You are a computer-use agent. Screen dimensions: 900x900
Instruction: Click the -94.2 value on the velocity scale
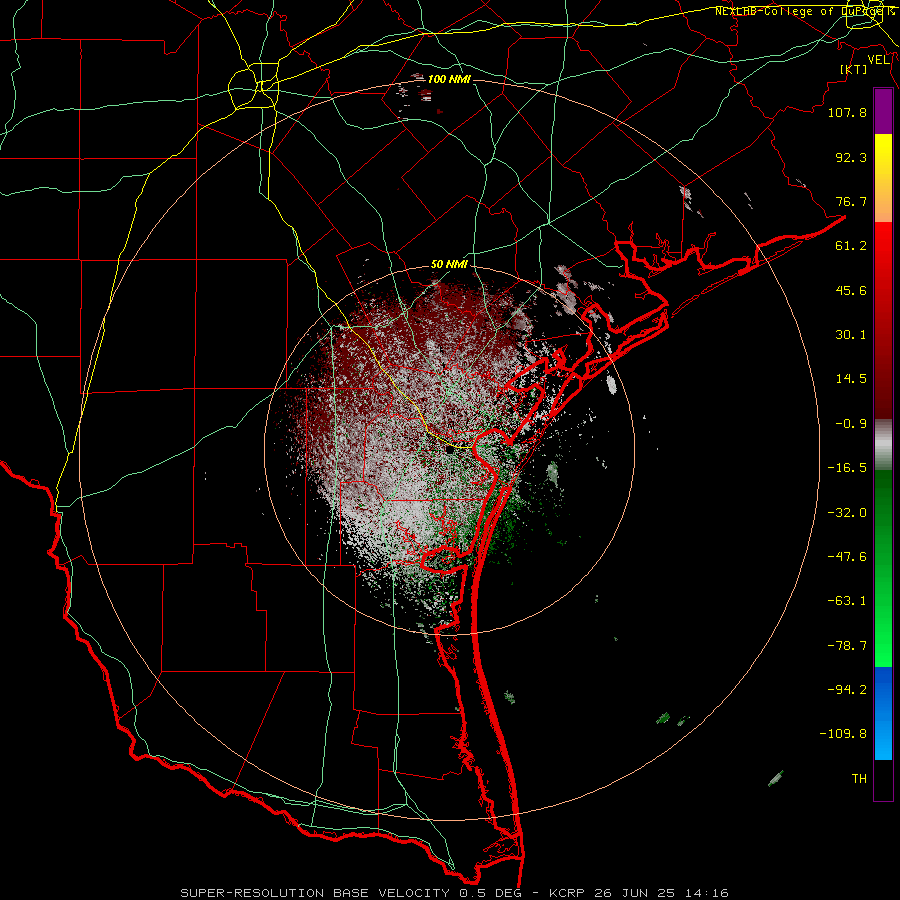[x=847, y=689]
